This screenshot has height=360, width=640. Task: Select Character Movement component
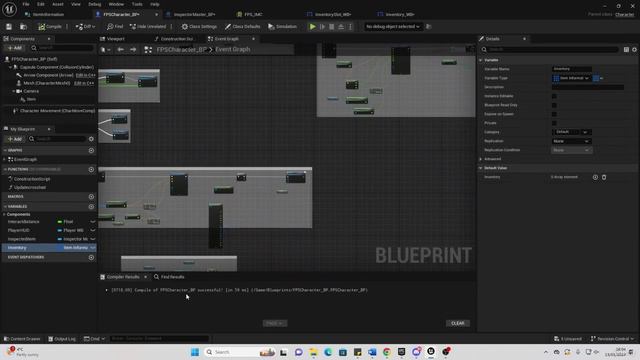pos(57,111)
